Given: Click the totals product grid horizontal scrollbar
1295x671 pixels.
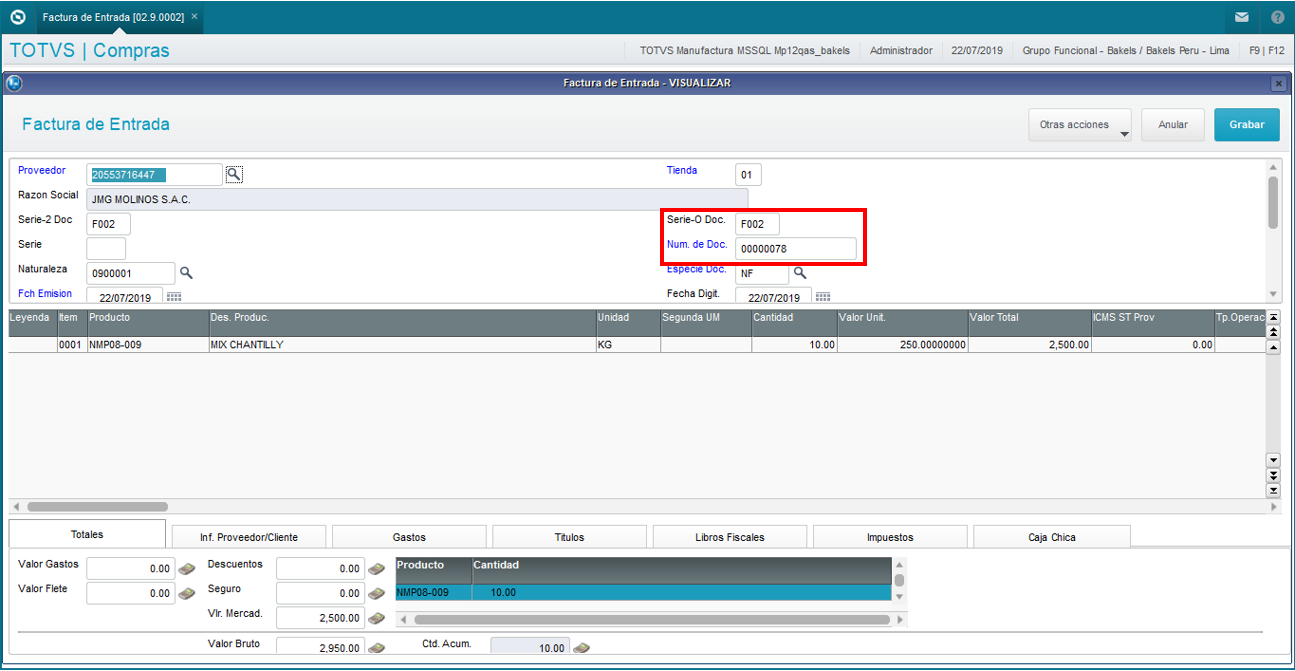Looking at the screenshot, I should pyautogui.click(x=651, y=620).
